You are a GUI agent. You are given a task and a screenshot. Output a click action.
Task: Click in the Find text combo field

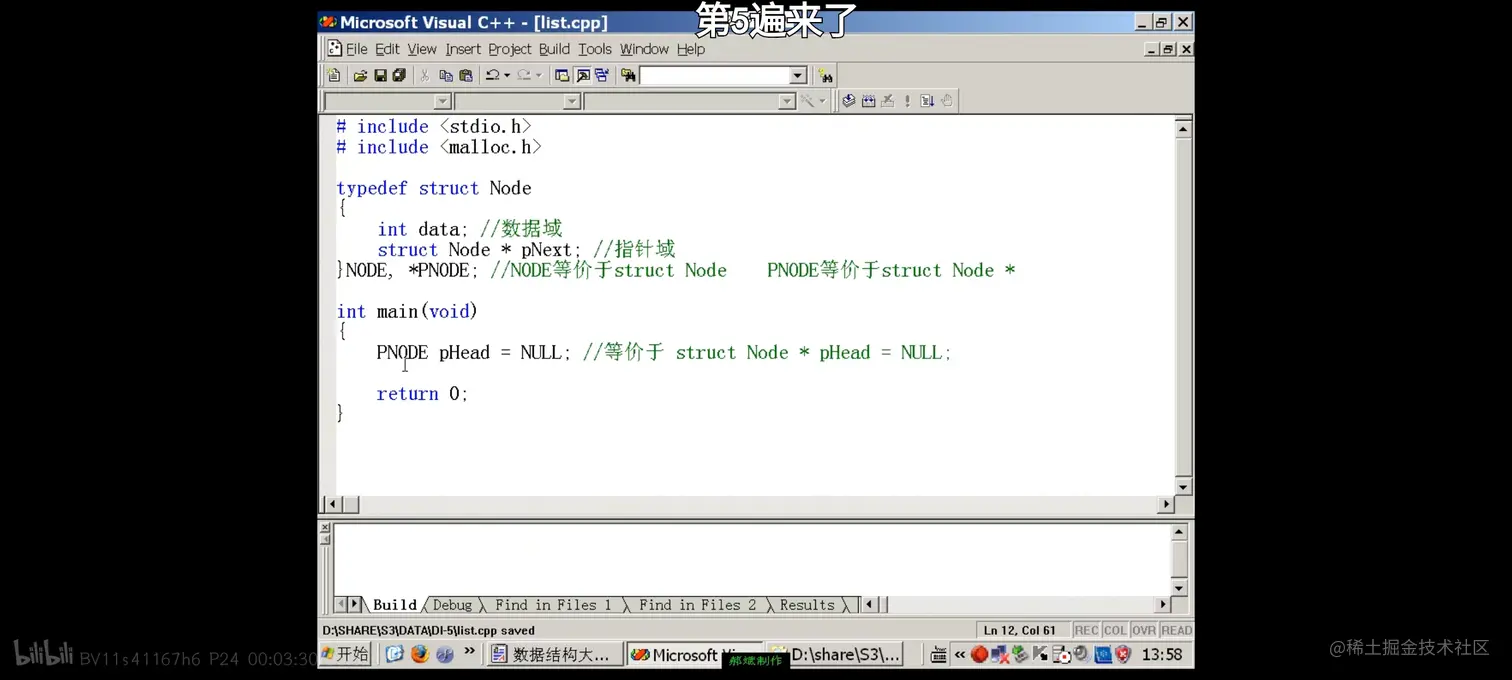click(714, 76)
